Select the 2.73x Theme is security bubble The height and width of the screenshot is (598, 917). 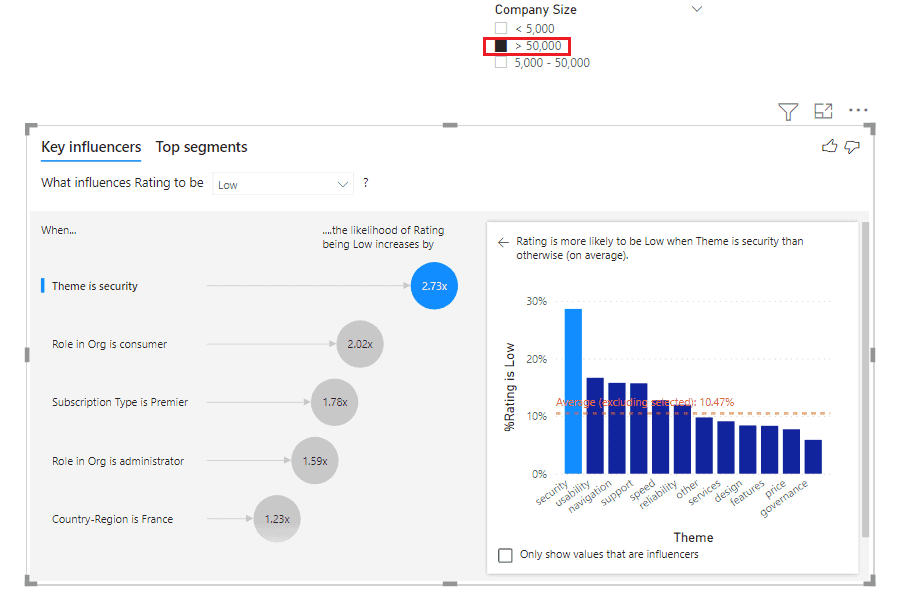tap(435, 286)
